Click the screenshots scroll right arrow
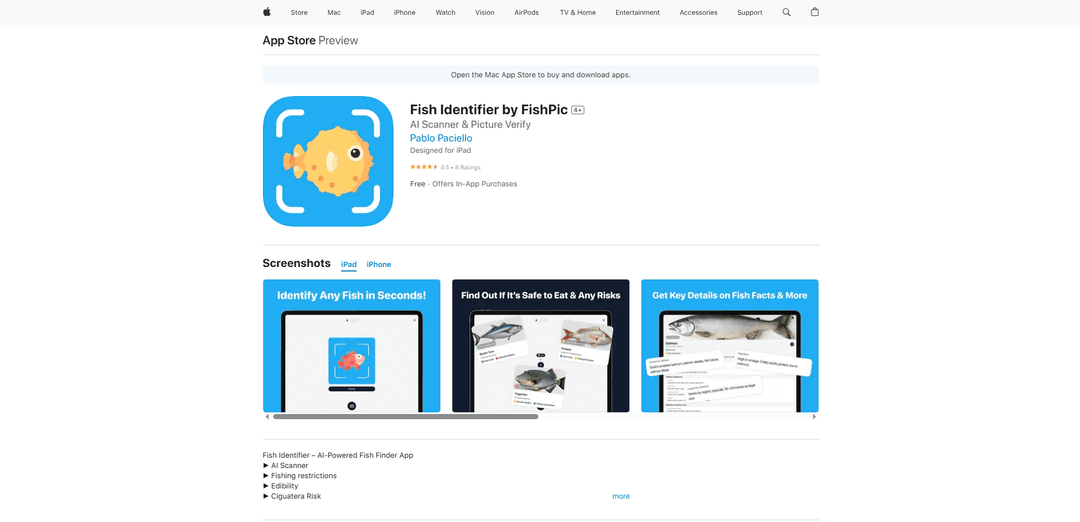The width and height of the screenshot is (1080, 522). click(x=814, y=417)
